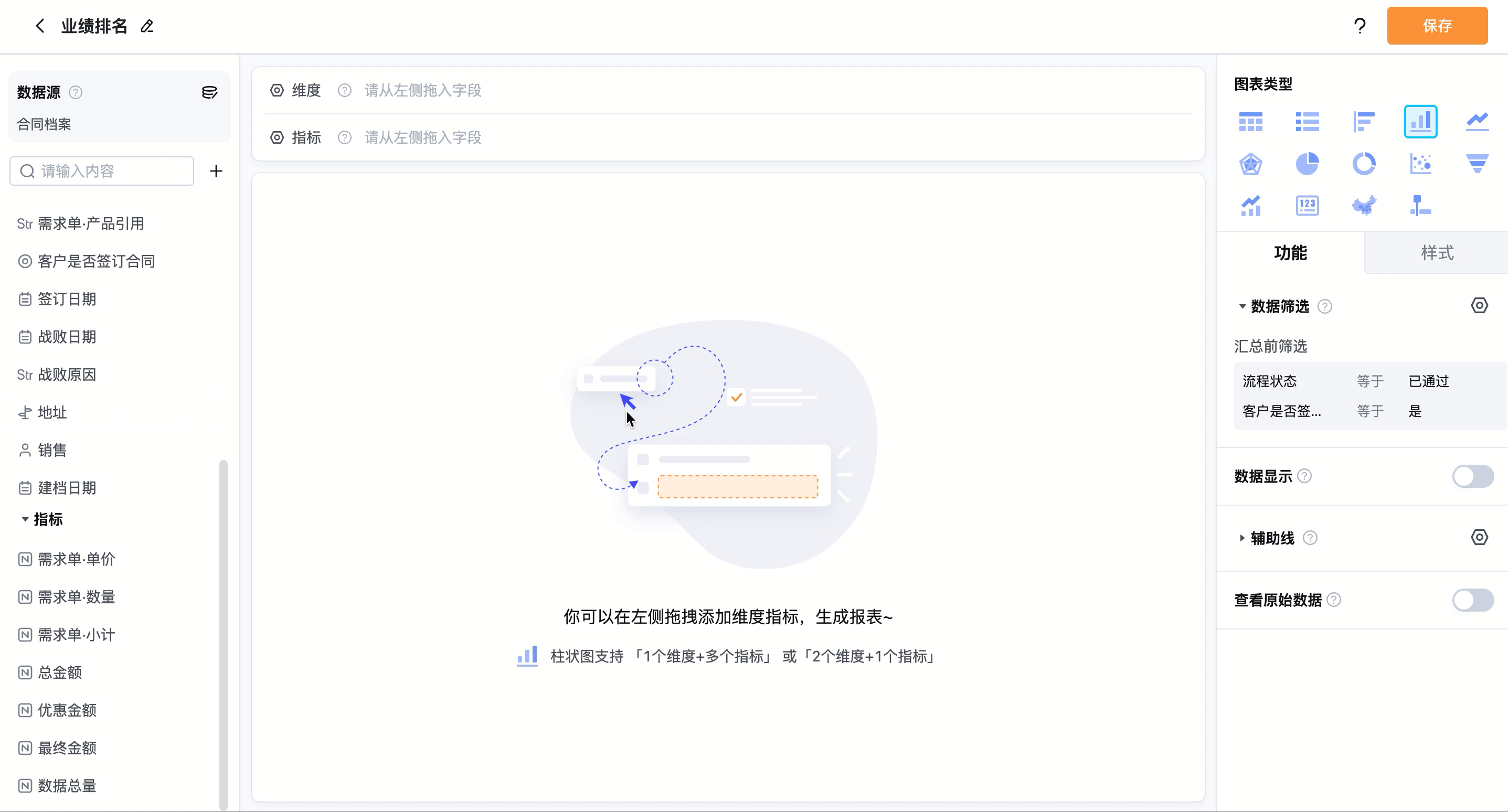Select the pie chart type icon
This screenshot has height=812, width=1508.
click(x=1307, y=164)
